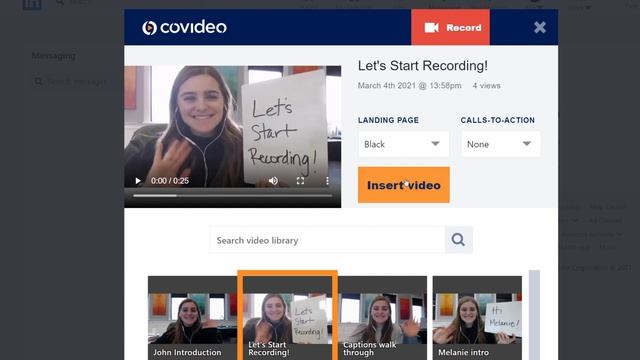Image resolution: width=640 pixels, height=360 pixels.
Task: Enter fullscreen in the video player
Action: click(300, 180)
